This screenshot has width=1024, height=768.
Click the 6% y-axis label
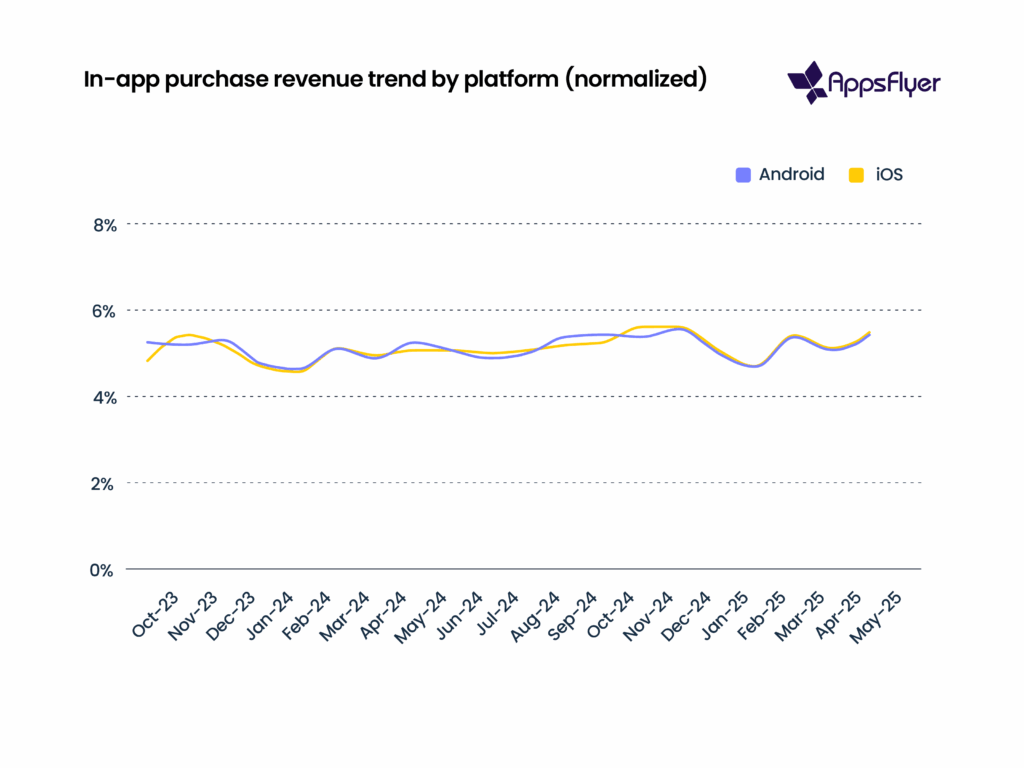pos(104,311)
